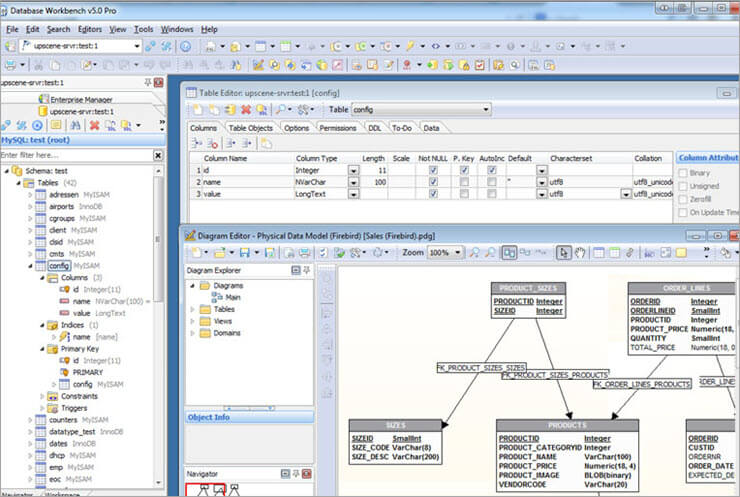740x497 pixels.
Task: Uncheck Not NULL for the name column
Action: (x=433, y=182)
